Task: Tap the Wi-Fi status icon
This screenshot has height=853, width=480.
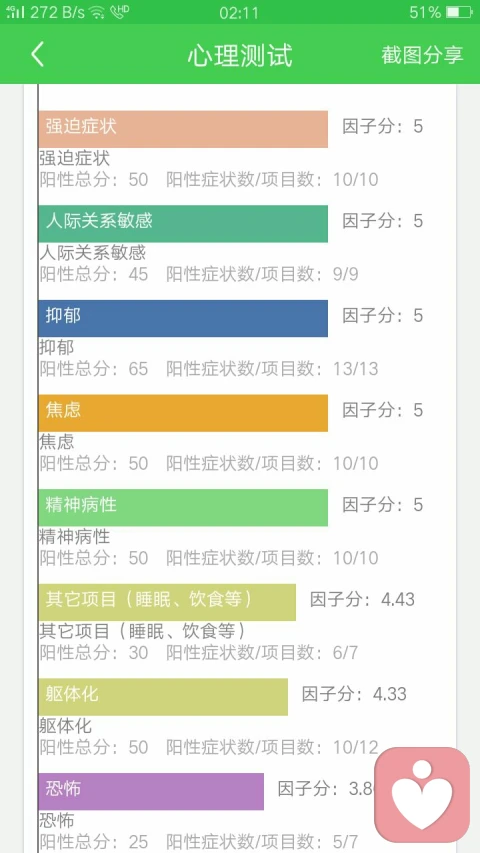Action: 97,13
